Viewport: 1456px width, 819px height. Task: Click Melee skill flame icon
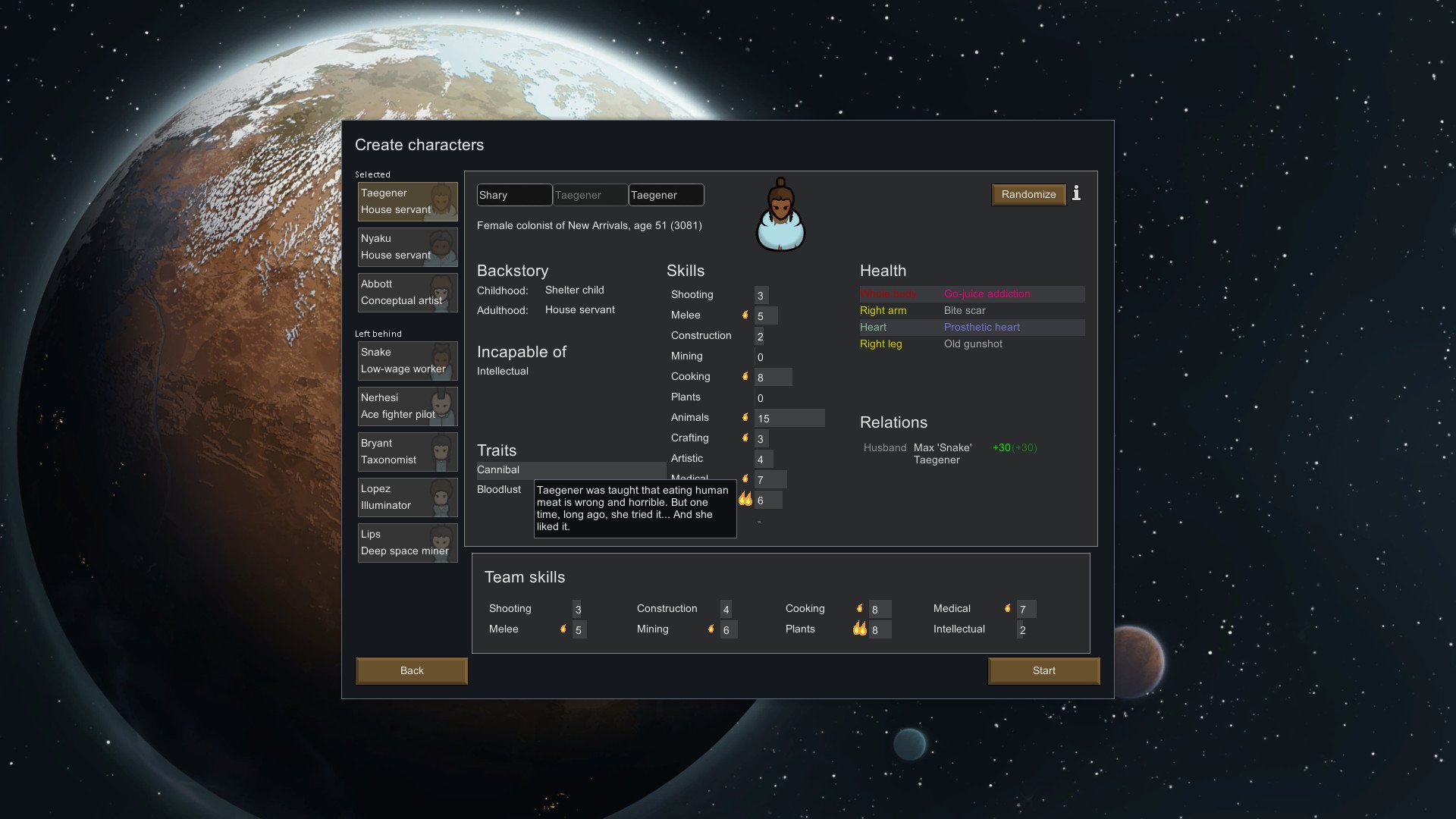tap(745, 315)
